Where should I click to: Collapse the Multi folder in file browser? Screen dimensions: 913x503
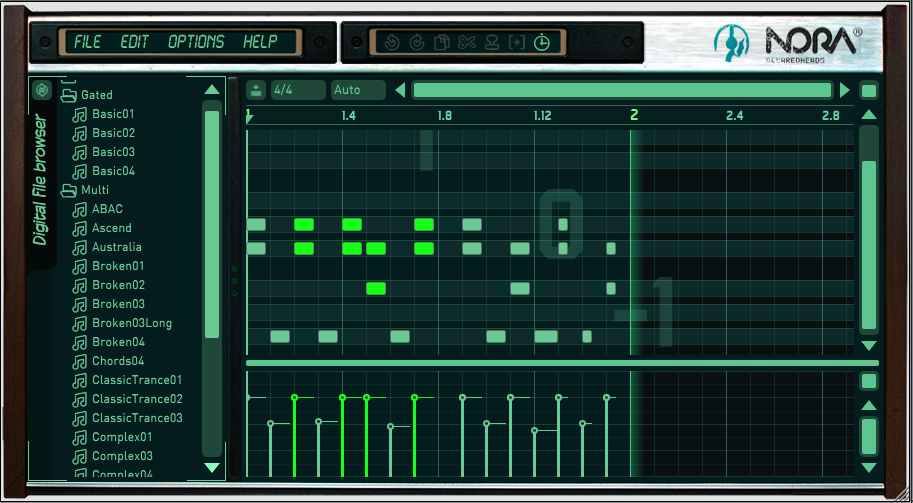[69, 190]
